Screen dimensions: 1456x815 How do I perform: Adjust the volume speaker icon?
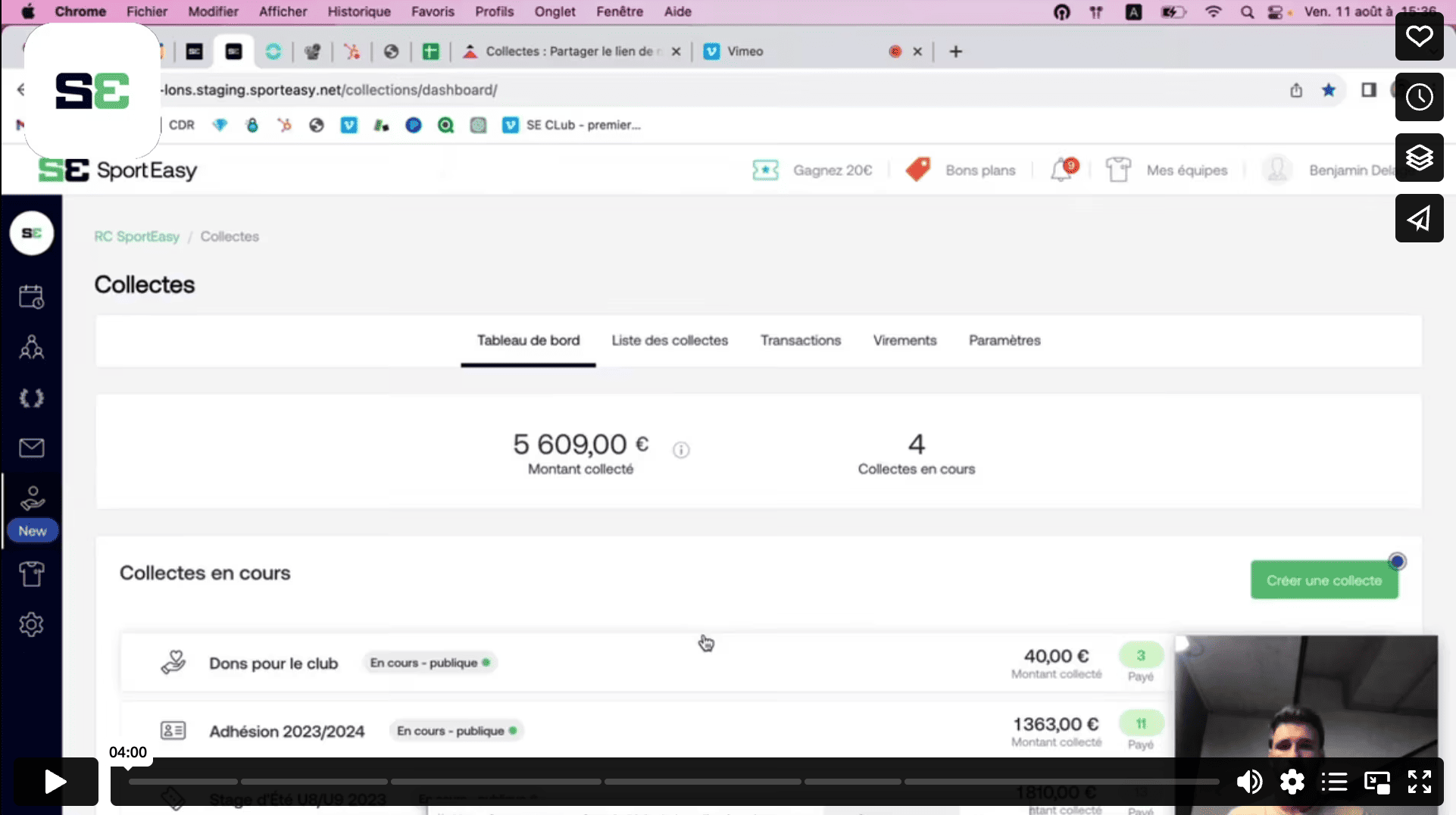coord(1249,782)
